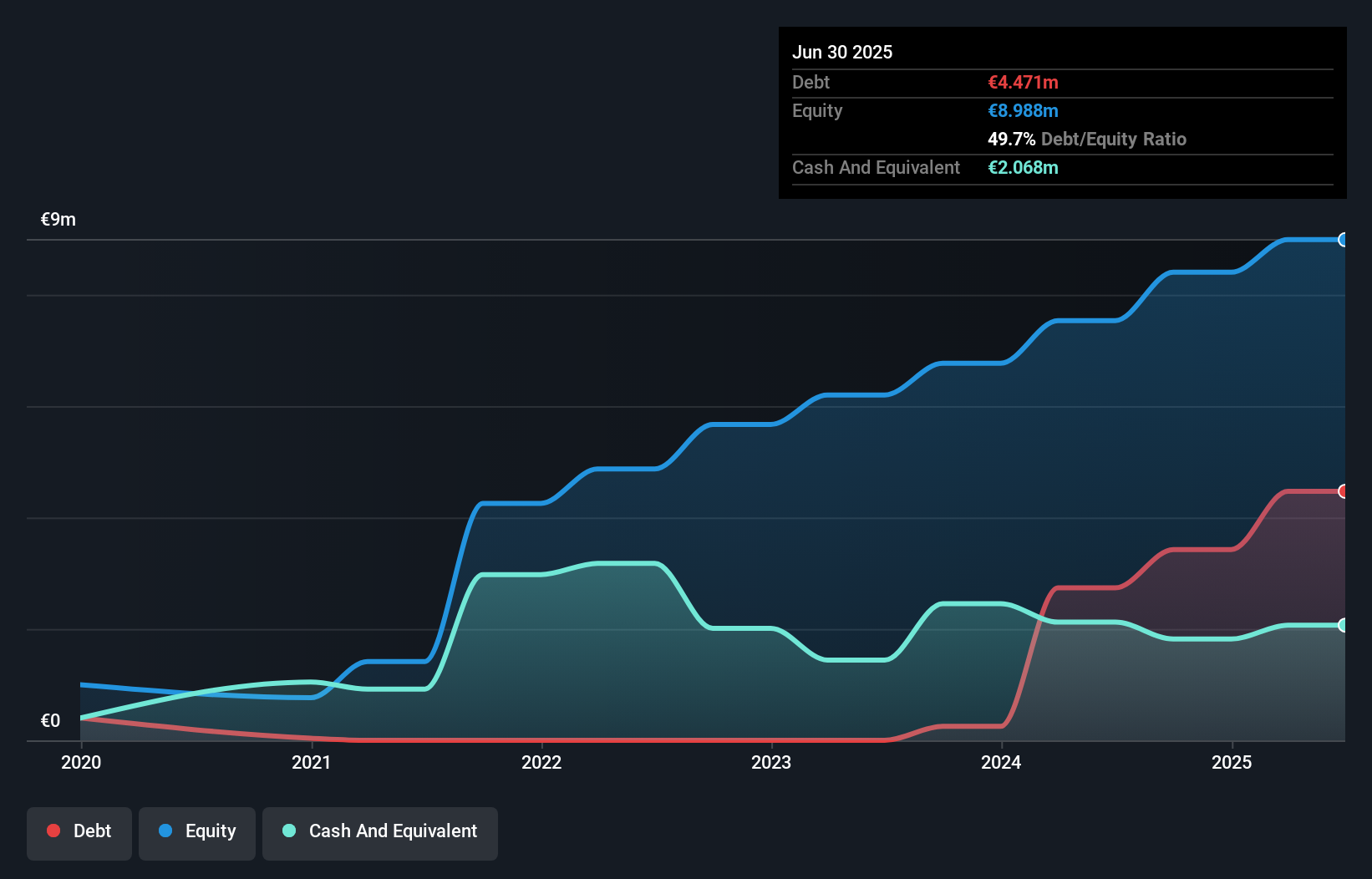Click the teal Cash And Equivalent dot
The height and width of the screenshot is (879, 1372).
pyautogui.click(x=288, y=831)
